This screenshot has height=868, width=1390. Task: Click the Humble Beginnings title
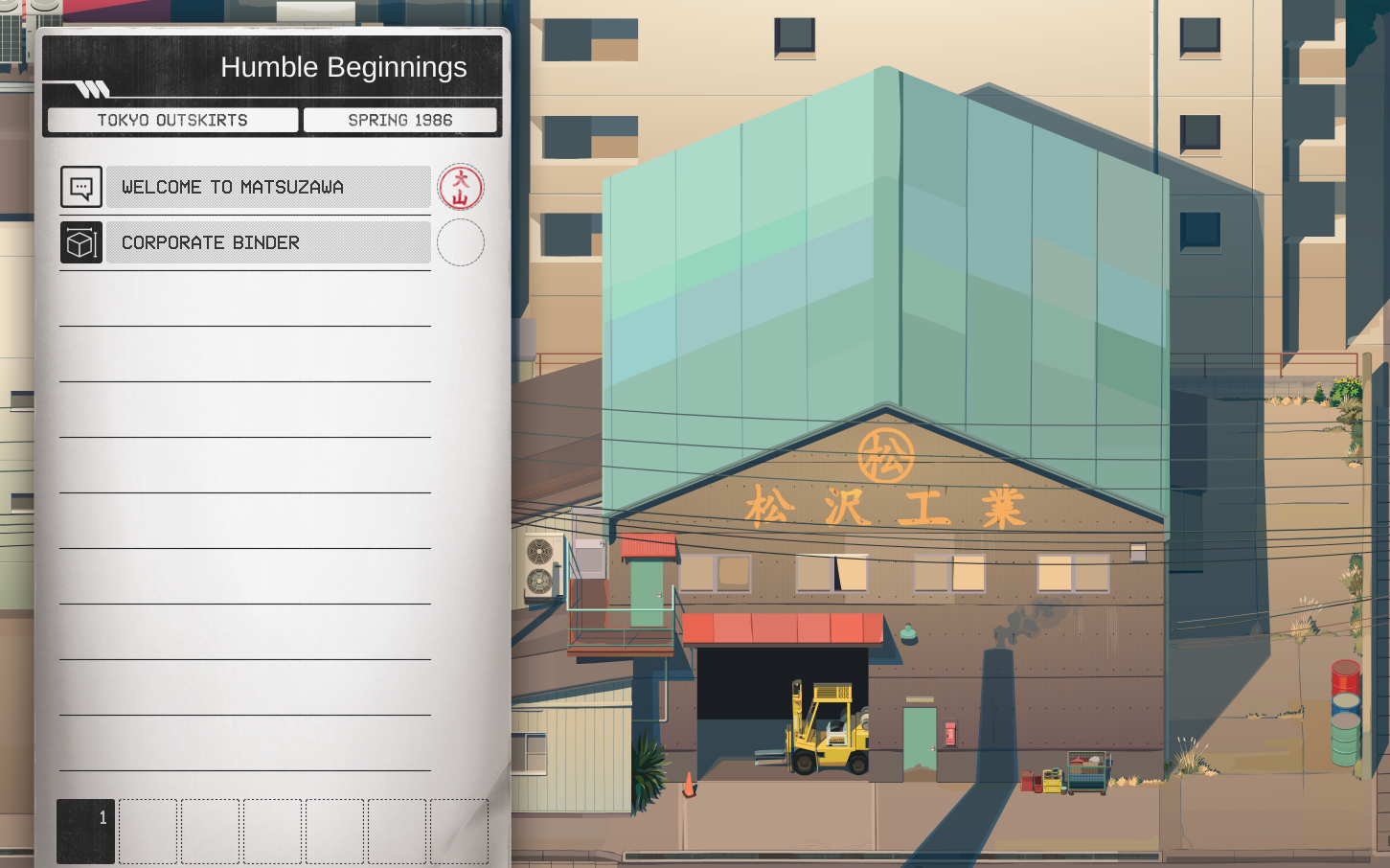point(344,67)
